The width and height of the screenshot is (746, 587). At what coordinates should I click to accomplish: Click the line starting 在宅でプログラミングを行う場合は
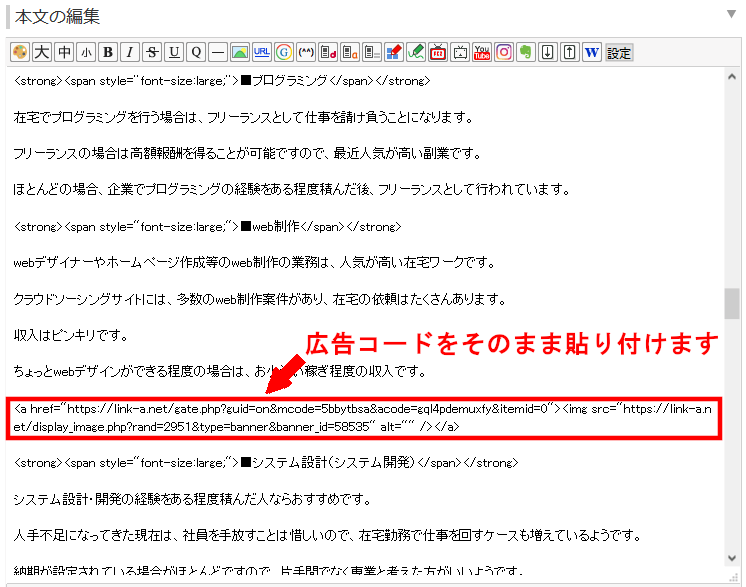[243, 117]
